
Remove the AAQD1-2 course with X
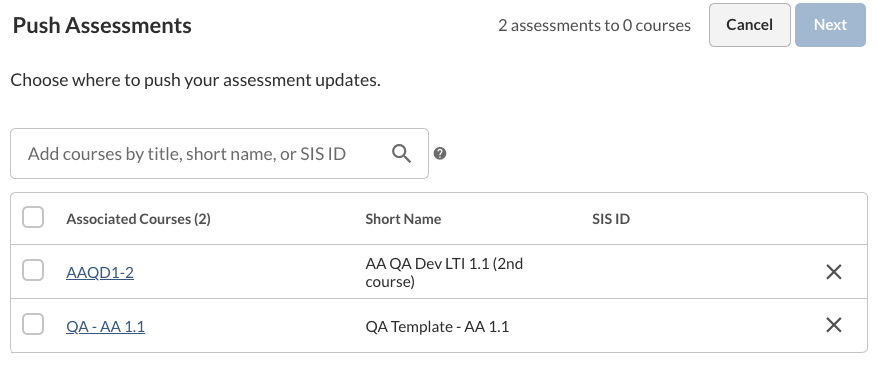point(834,272)
